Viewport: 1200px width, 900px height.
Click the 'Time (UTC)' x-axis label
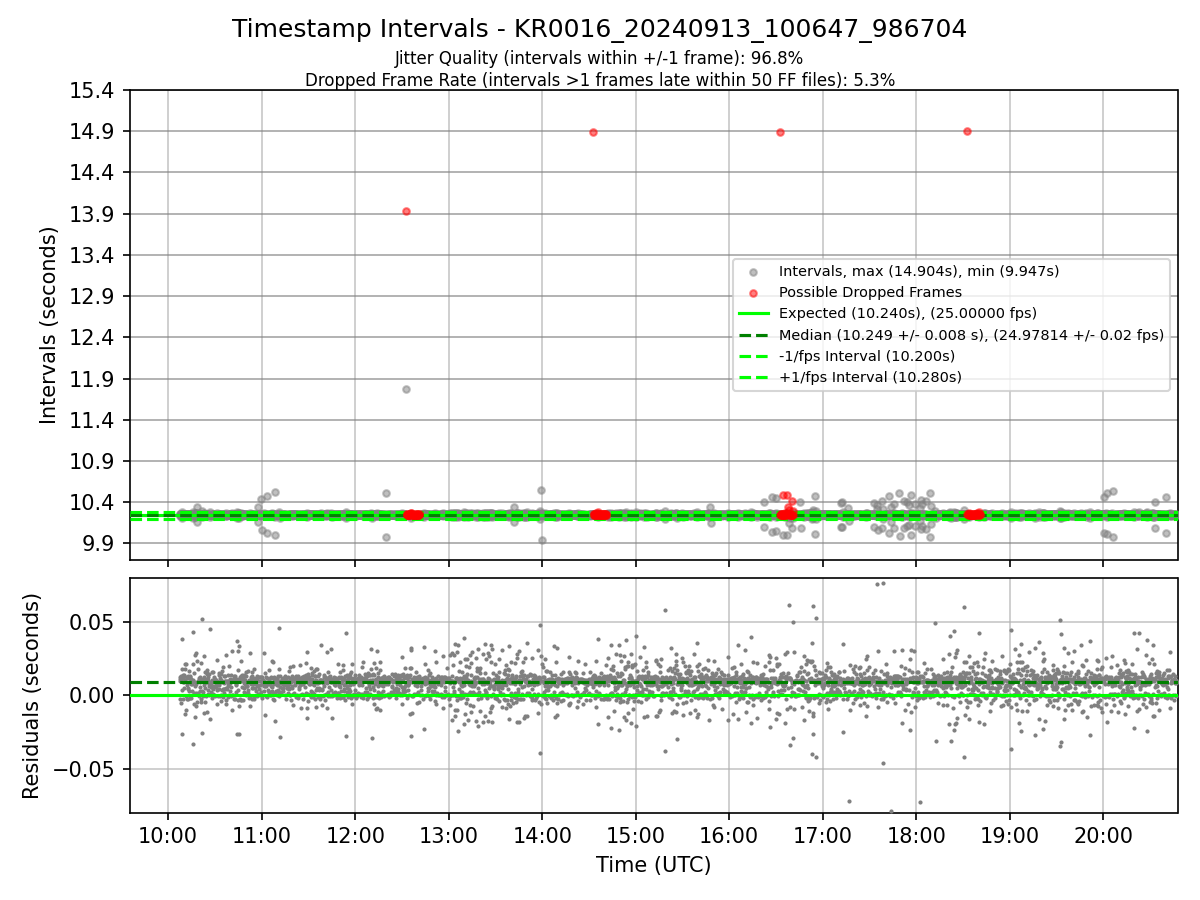653,865
